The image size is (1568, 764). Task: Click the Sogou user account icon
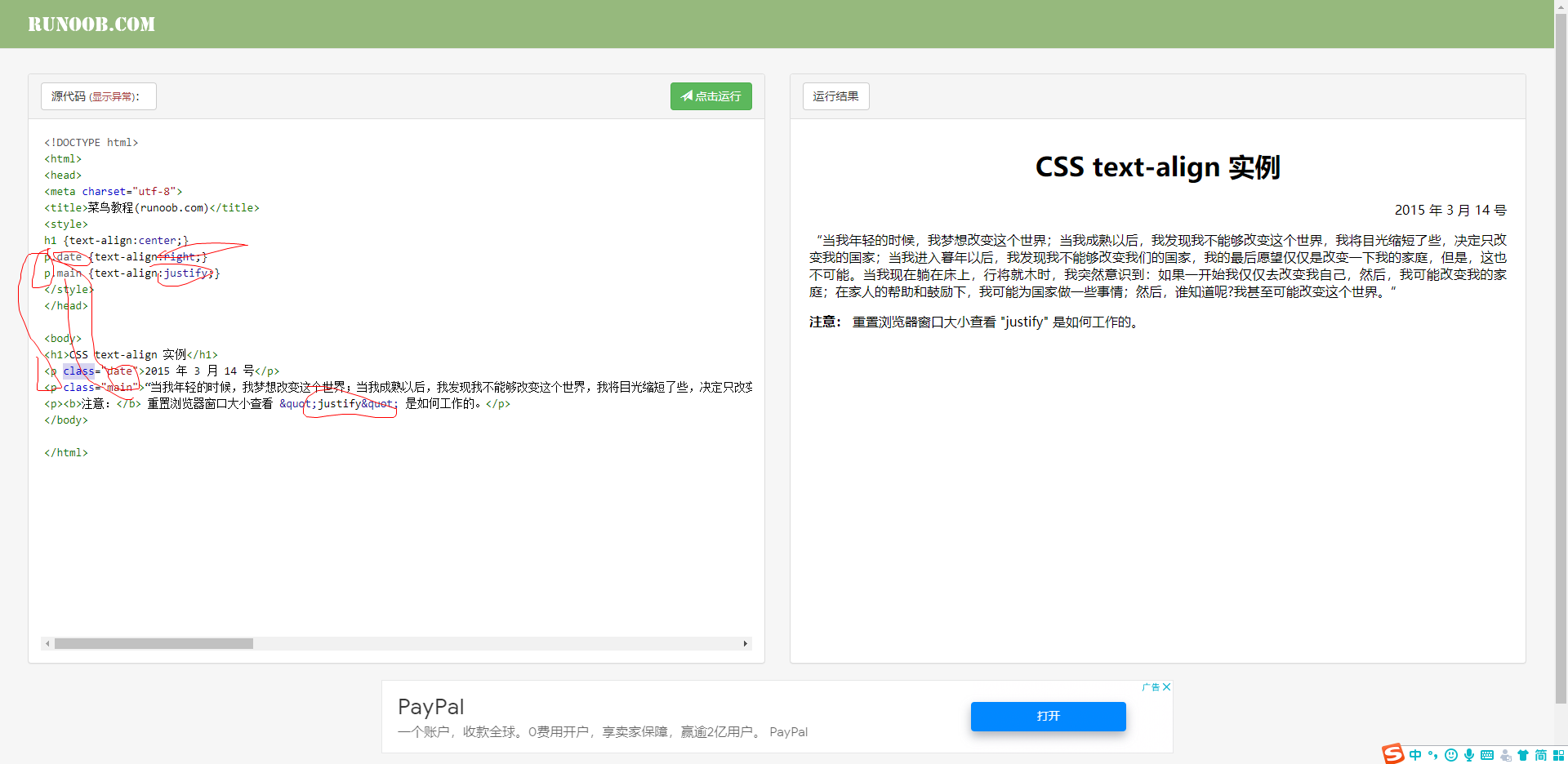[1505, 755]
